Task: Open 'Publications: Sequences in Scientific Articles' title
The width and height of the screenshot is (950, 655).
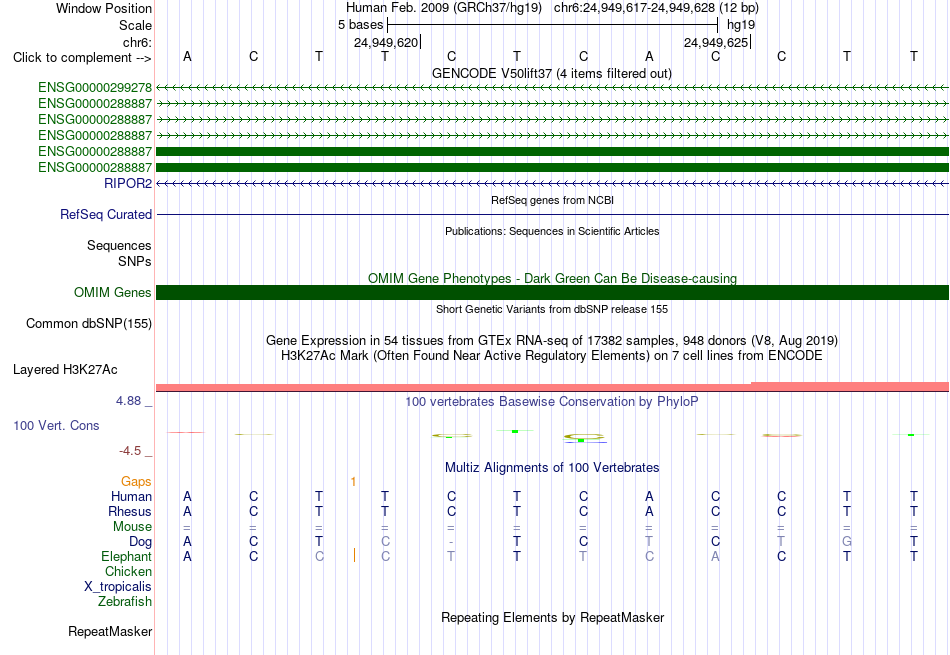Action: 552,231
